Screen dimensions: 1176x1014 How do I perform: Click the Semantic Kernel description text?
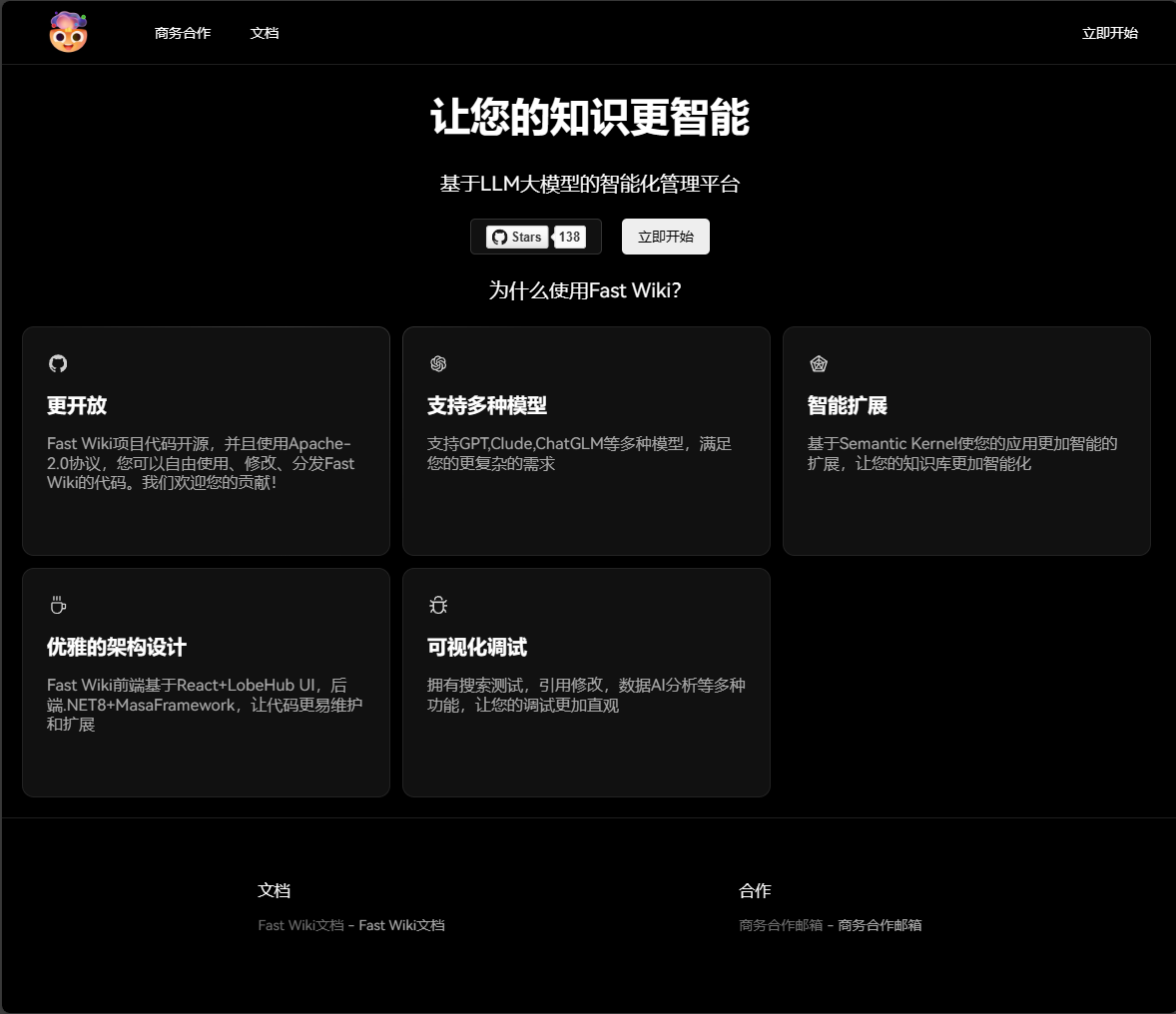(x=962, y=454)
